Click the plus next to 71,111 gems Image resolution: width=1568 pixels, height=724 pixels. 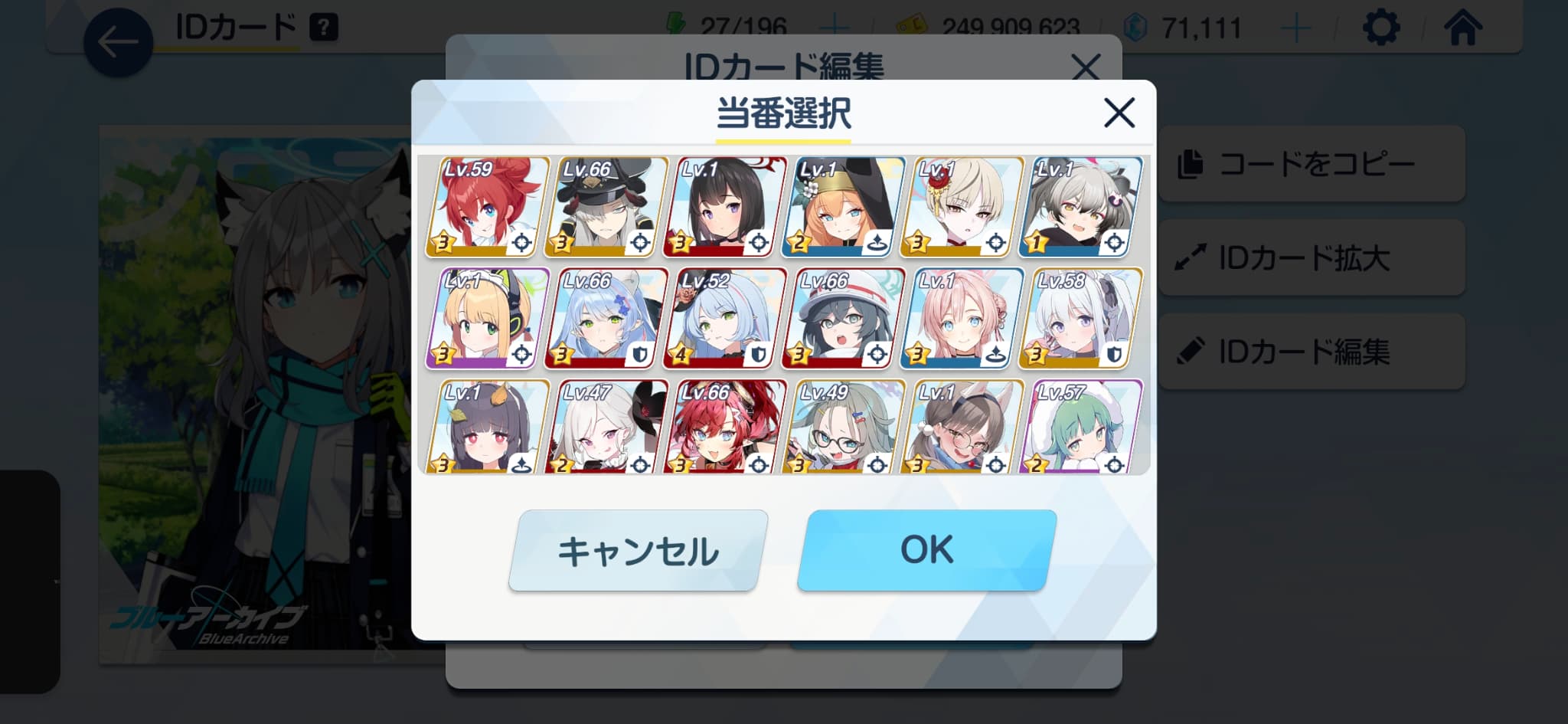pos(1295,29)
